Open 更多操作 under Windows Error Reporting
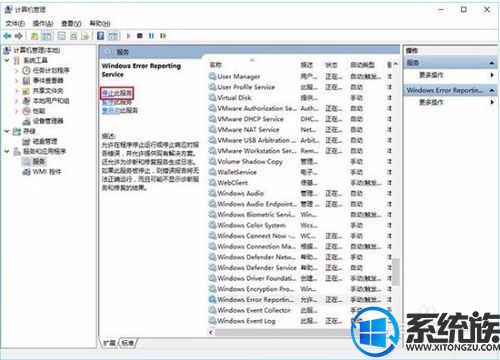 431,102
